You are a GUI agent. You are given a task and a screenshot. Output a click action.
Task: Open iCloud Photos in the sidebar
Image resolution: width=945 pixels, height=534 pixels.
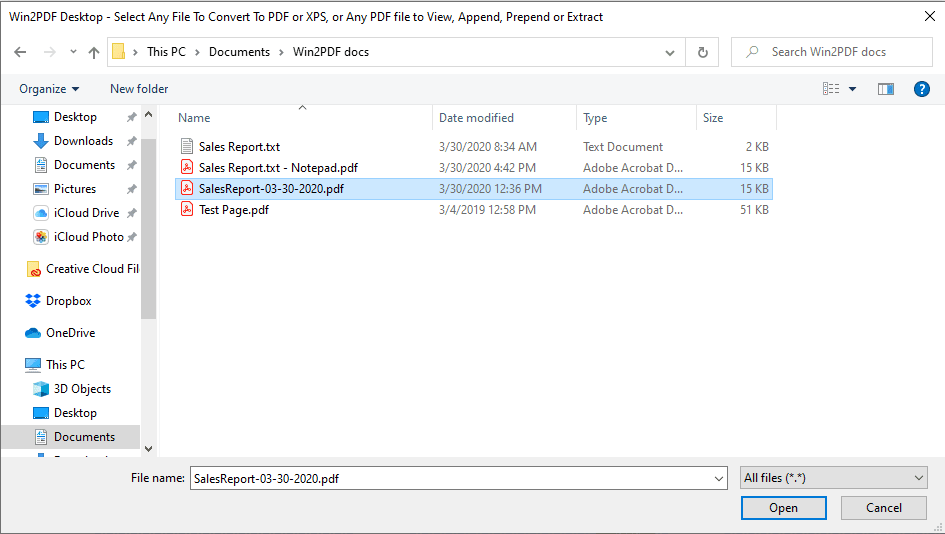click(89, 237)
